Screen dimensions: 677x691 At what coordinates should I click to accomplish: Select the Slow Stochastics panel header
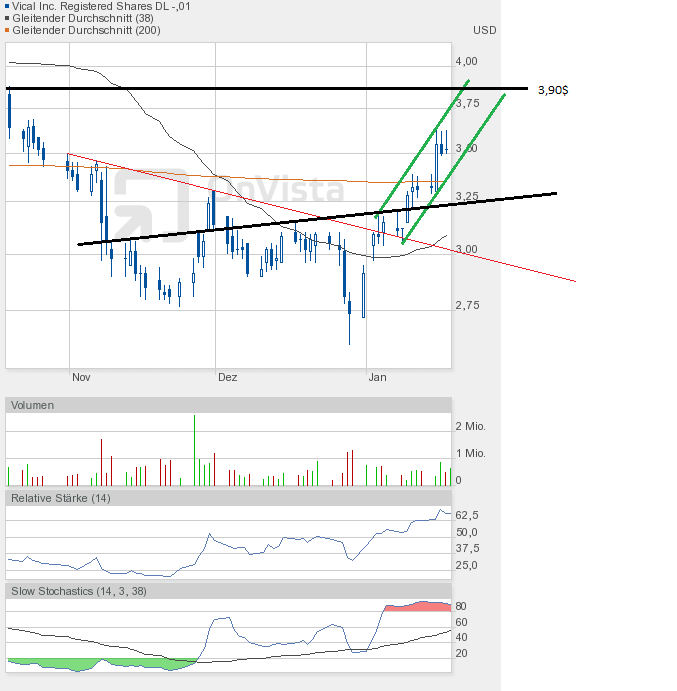78,591
